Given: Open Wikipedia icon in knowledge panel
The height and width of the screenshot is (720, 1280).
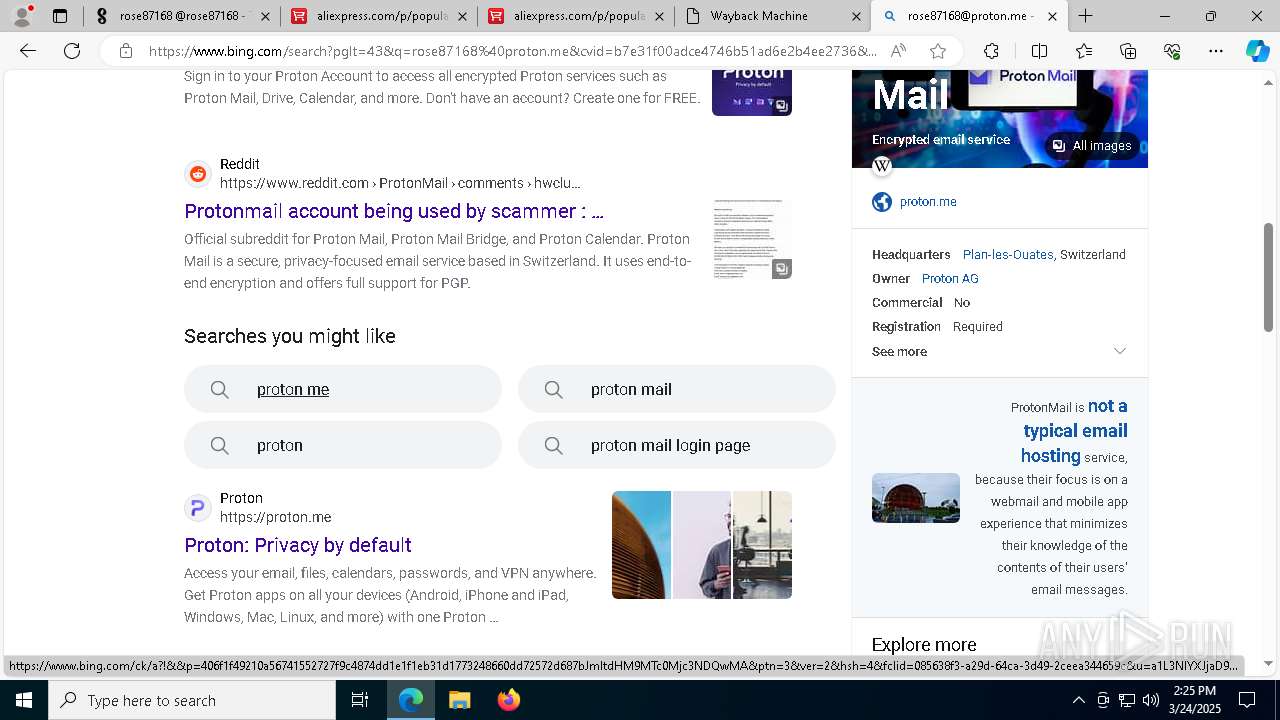Looking at the screenshot, I should coord(882,166).
